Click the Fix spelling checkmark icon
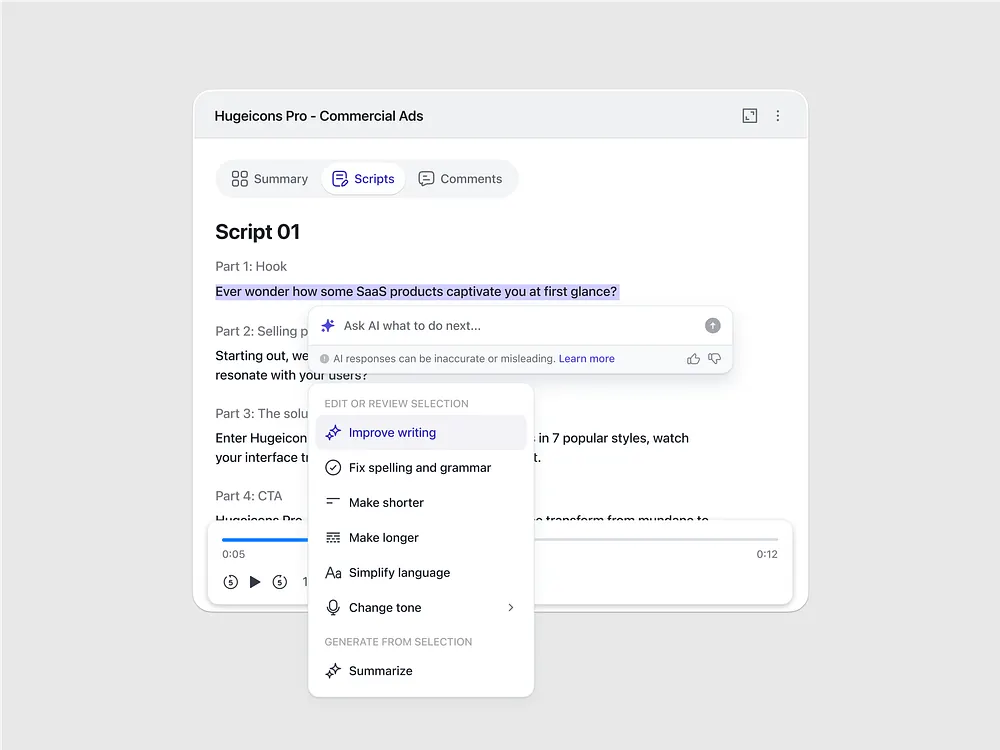Image resolution: width=1000 pixels, height=750 pixels. click(333, 467)
